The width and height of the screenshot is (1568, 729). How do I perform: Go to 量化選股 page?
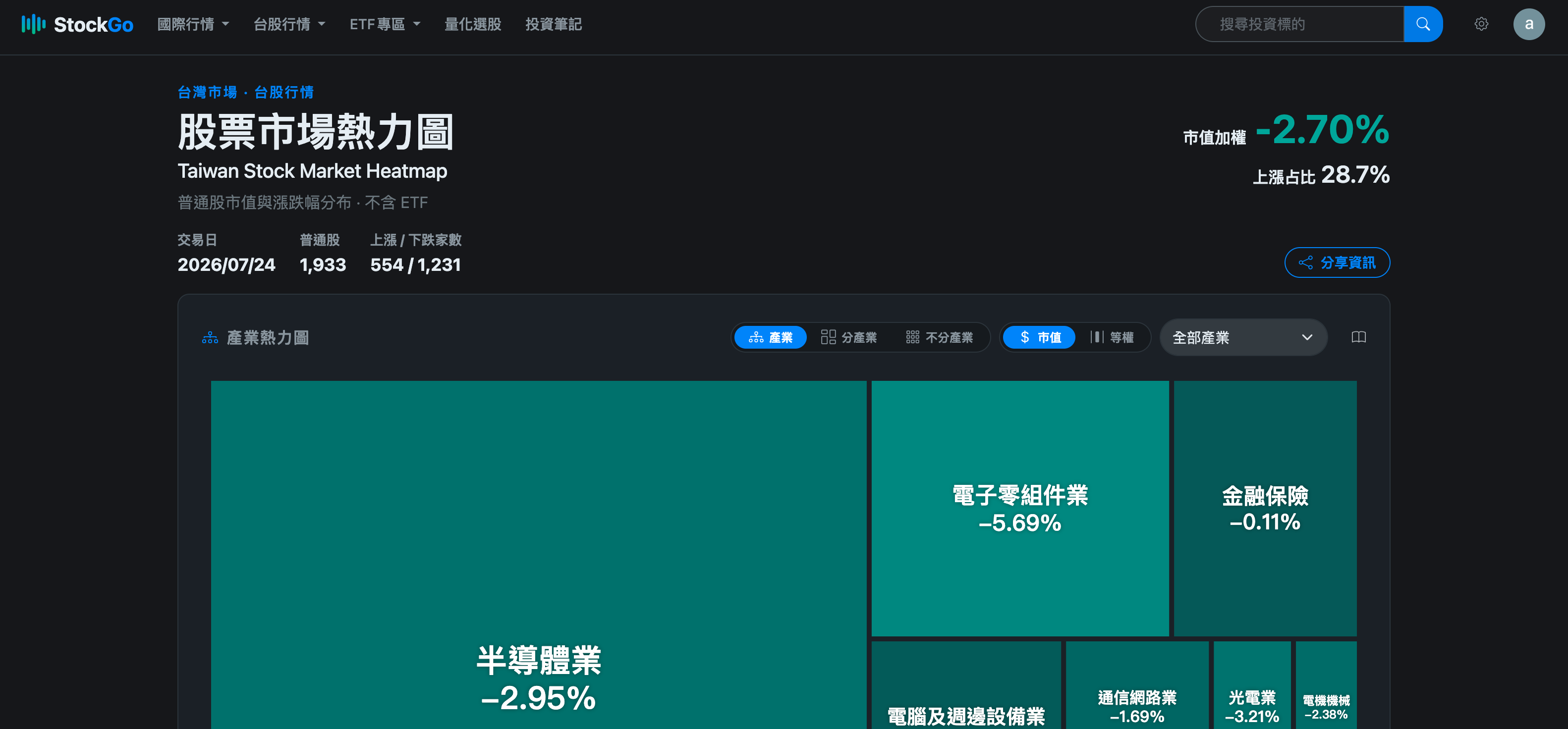(x=472, y=24)
